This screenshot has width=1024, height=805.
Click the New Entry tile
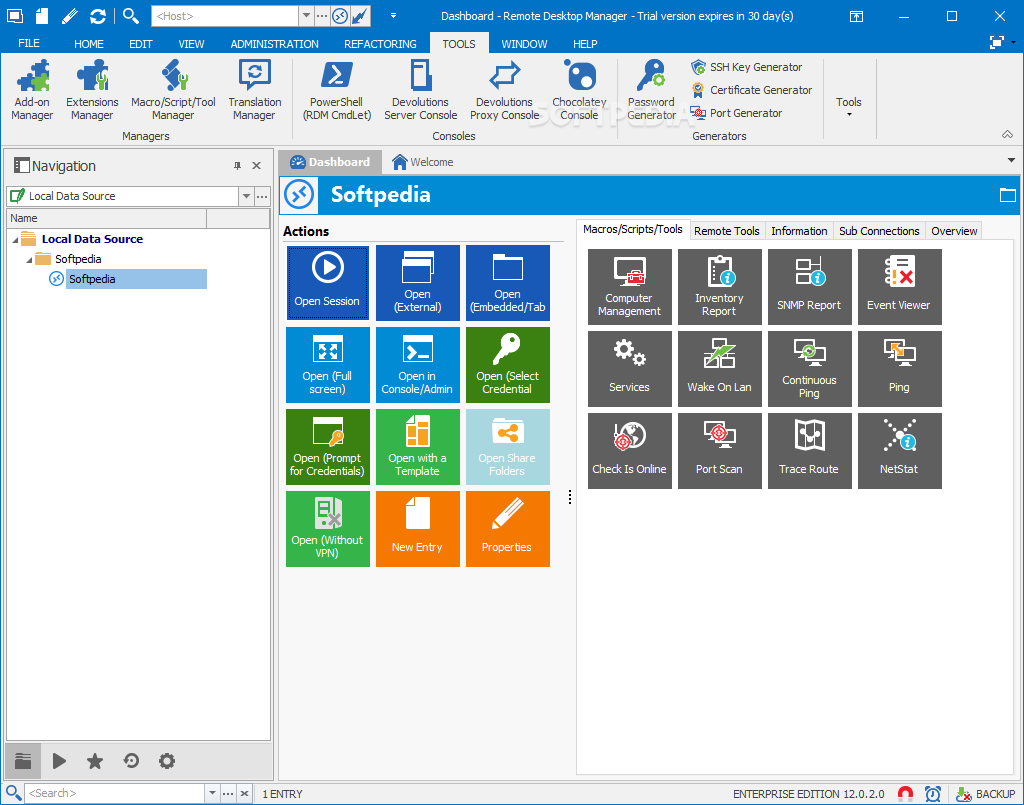coord(417,529)
